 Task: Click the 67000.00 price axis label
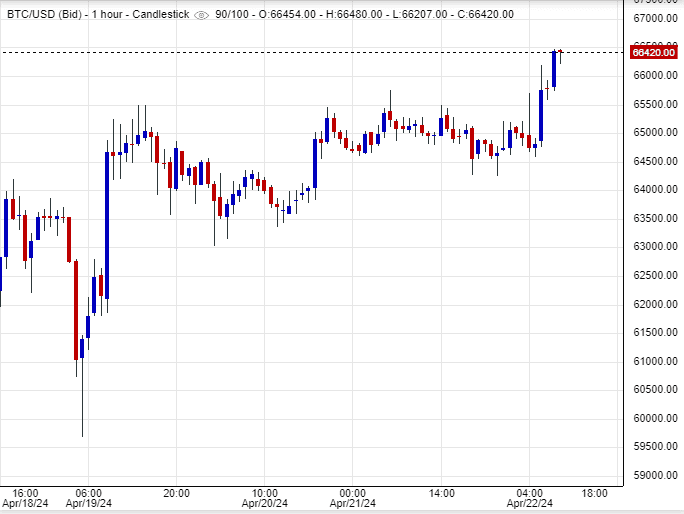point(657,19)
